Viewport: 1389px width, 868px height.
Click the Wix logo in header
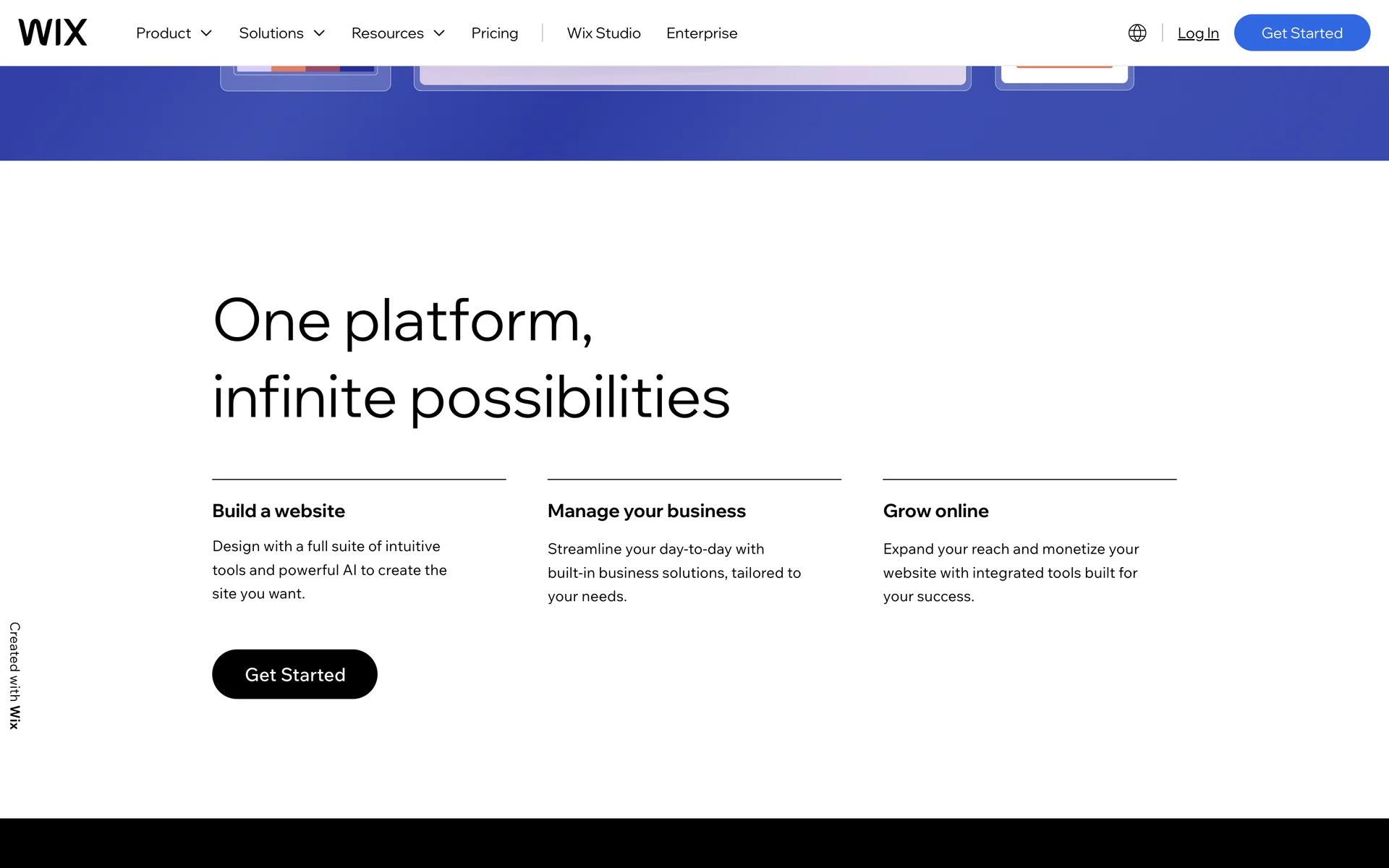tap(53, 33)
